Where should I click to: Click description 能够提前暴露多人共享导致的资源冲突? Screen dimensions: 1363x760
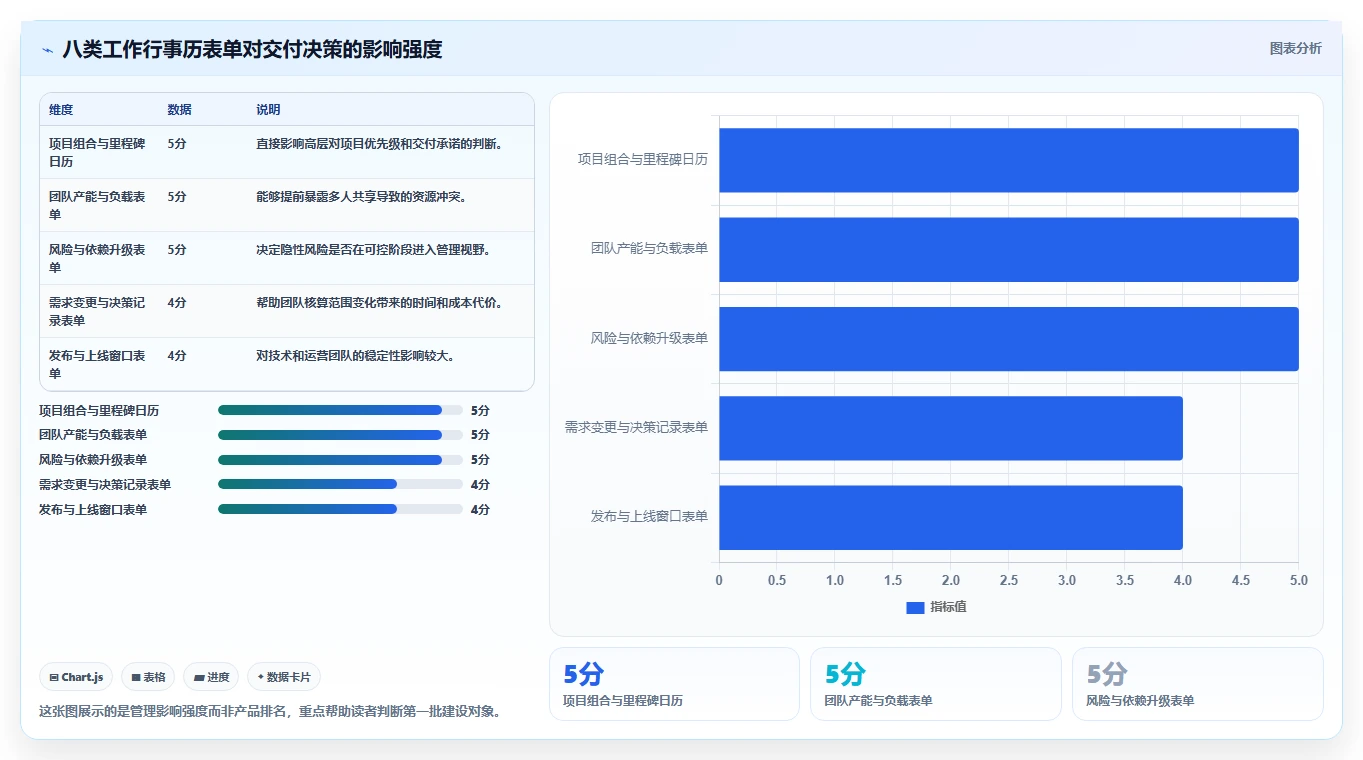click(361, 196)
